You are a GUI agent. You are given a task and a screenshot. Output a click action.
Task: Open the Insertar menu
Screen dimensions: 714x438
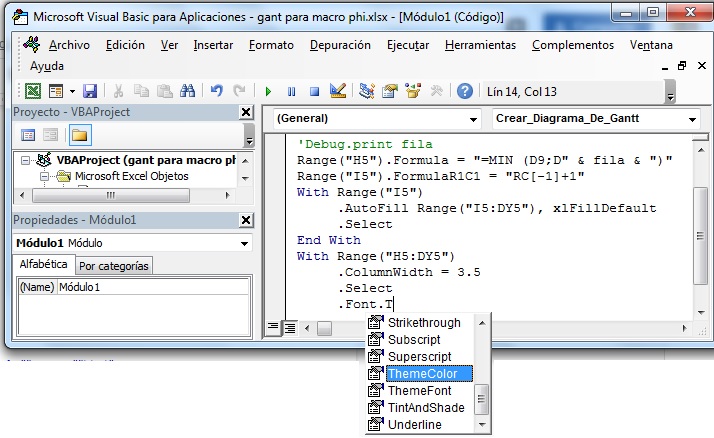[x=213, y=45]
